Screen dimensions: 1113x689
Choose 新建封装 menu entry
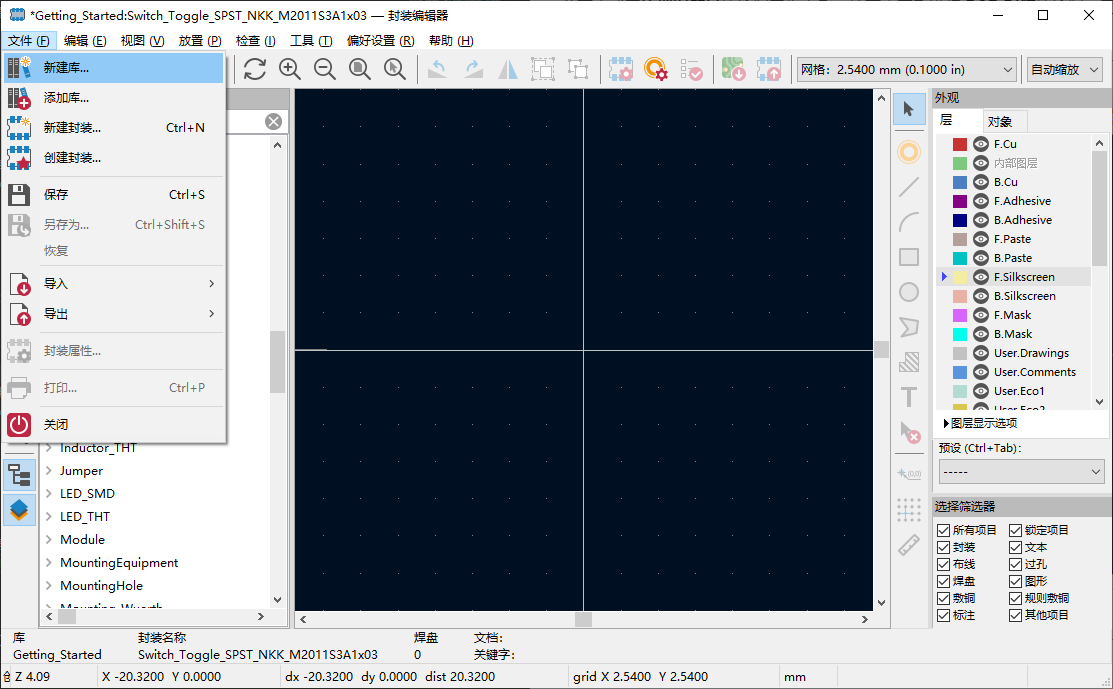coord(114,128)
